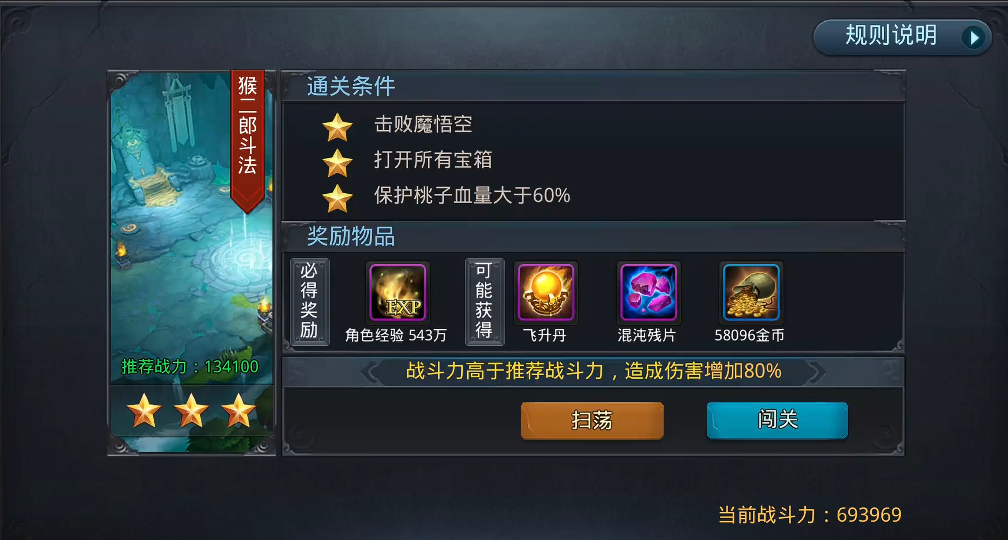Click the 推荐战力:134100 text
This screenshot has height=540, width=1008.
(190, 366)
